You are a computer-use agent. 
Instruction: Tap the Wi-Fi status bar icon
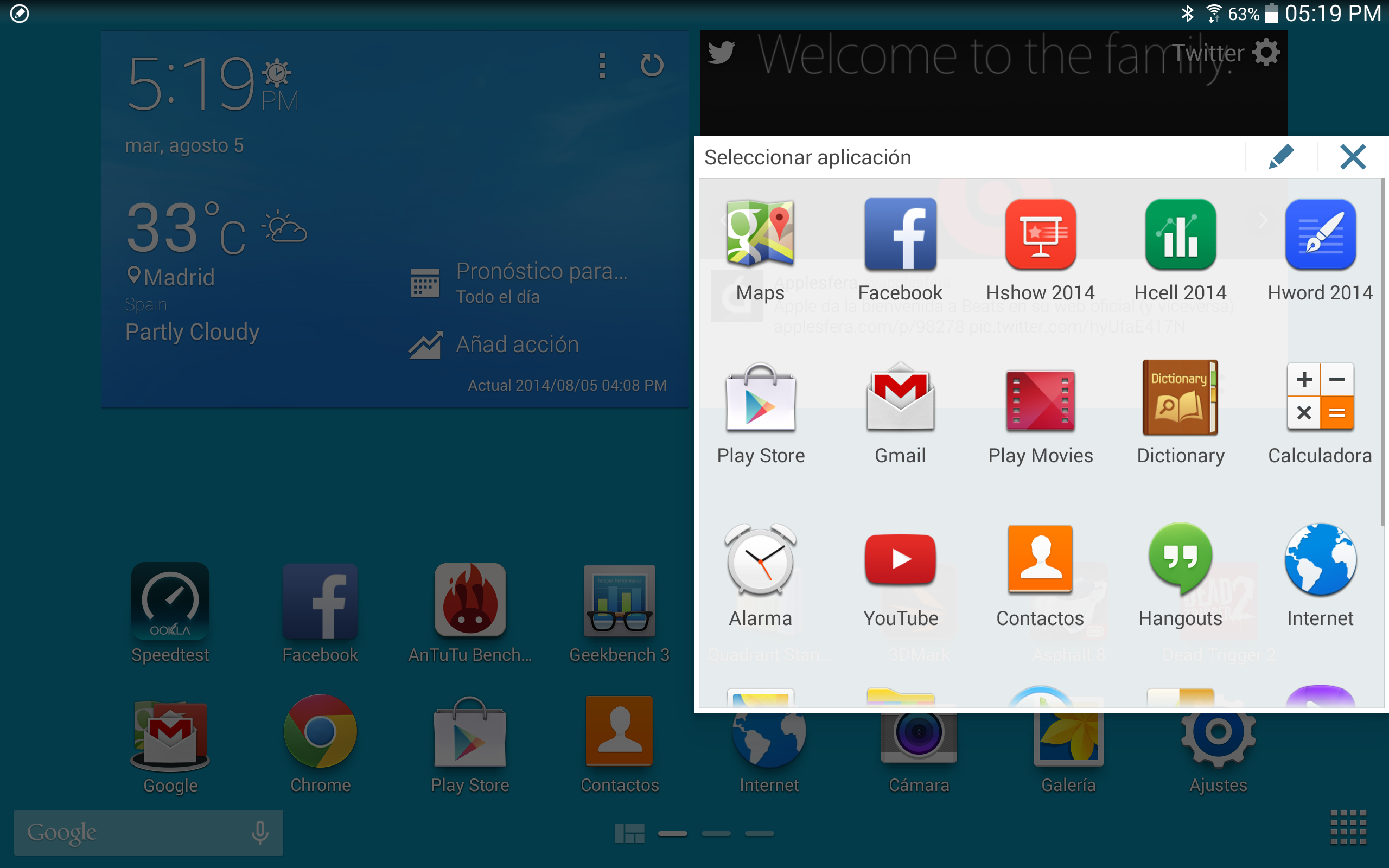point(1213,13)
